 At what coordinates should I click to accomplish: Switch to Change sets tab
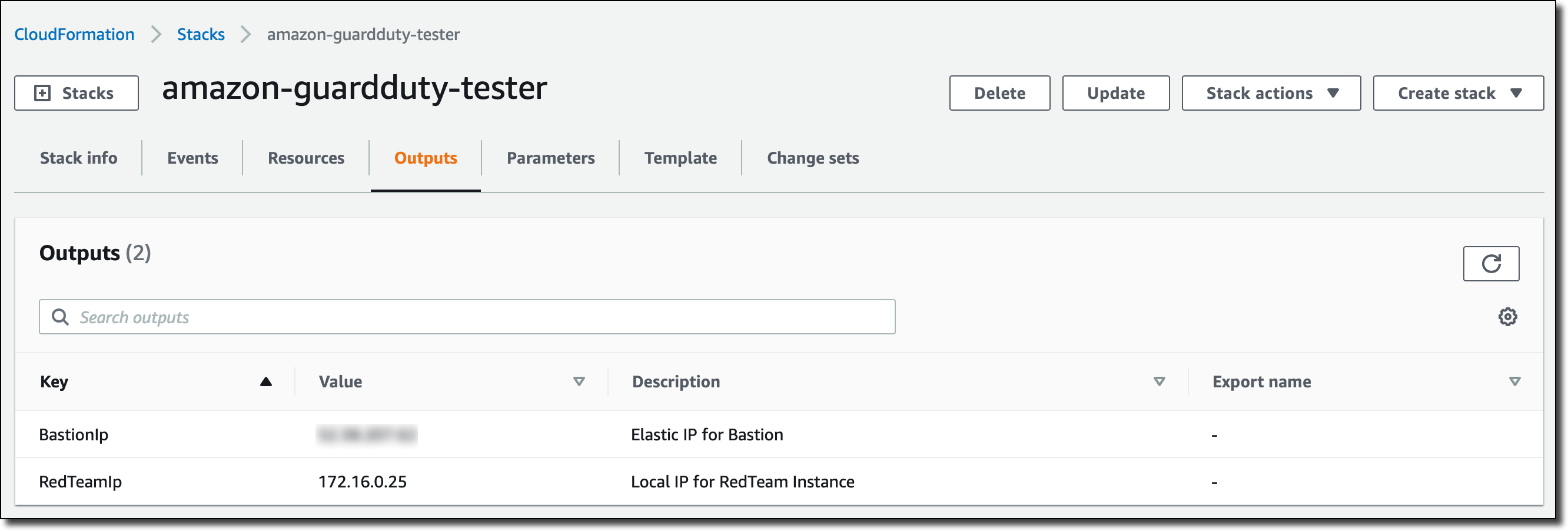click(813, 158)
